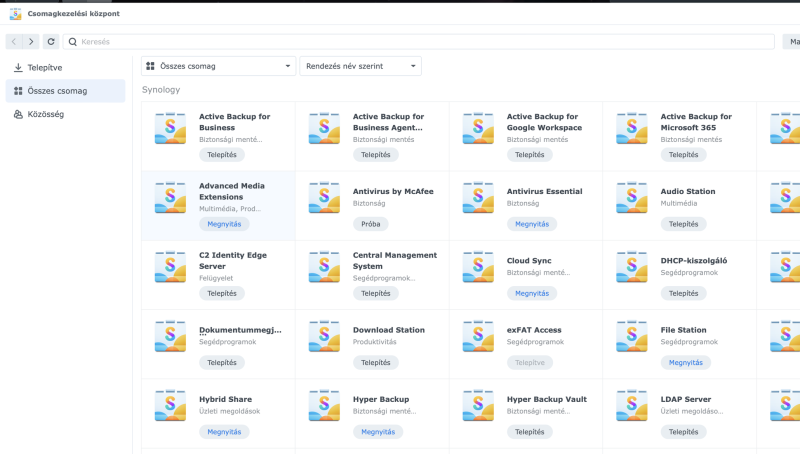Click the Cloud Sync icon

[x=478, y=267]
